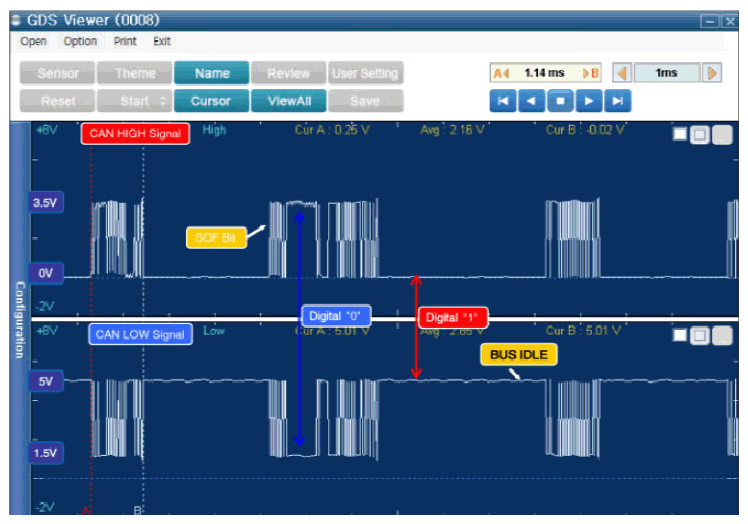The image size is (748, 524).
Task: Step waveform backward one frame
Action: tap(531, 101)
